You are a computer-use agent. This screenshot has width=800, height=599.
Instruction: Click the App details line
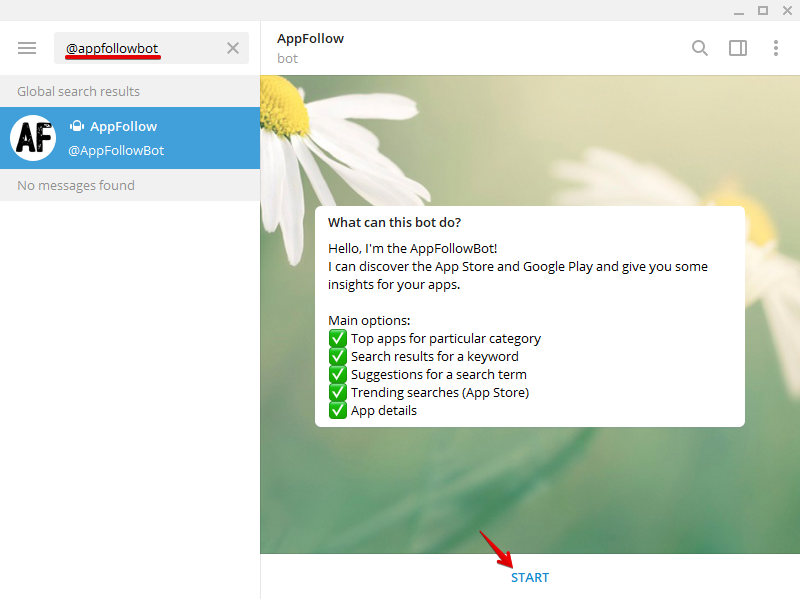[x=384, y=411]
